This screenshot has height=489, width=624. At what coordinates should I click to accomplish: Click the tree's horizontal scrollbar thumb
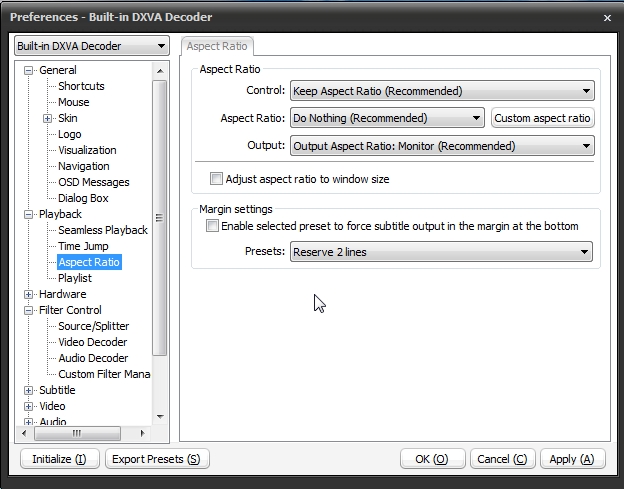coord(76,433)
